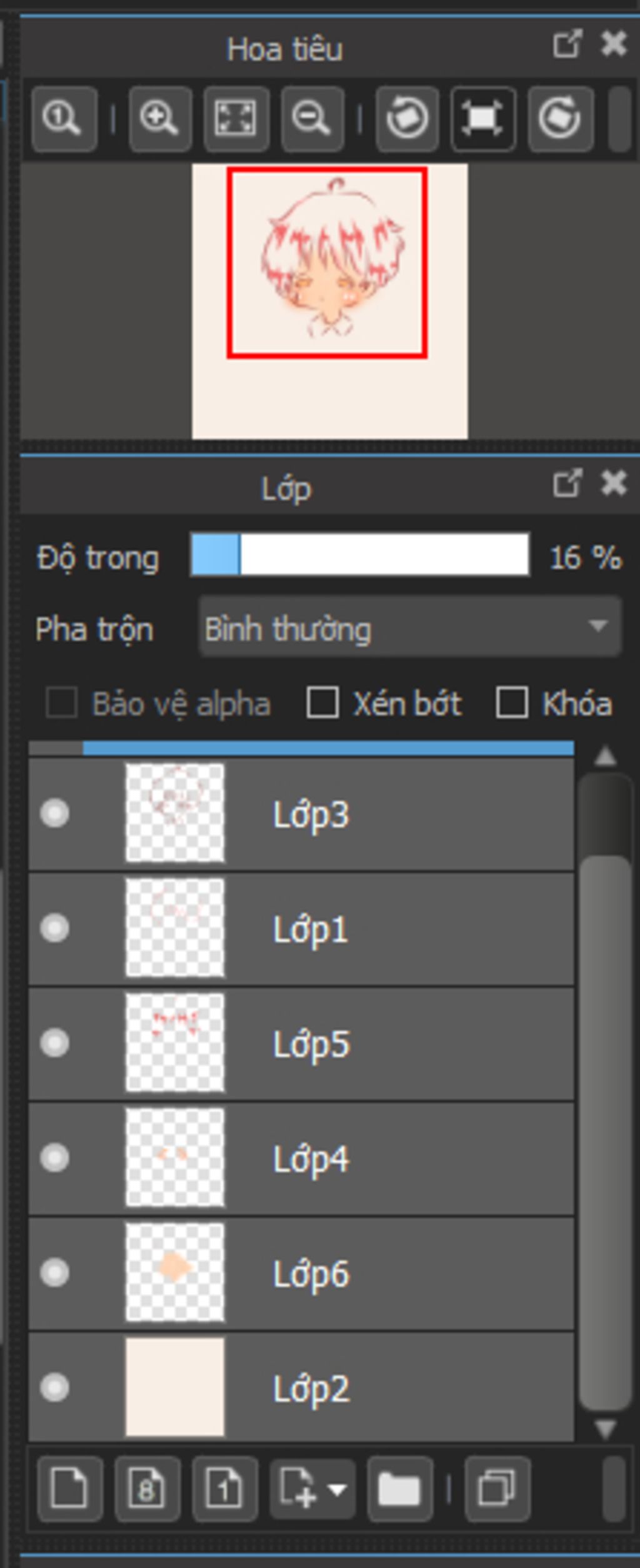Rotate canvas left in navigator

coord(407,119)
